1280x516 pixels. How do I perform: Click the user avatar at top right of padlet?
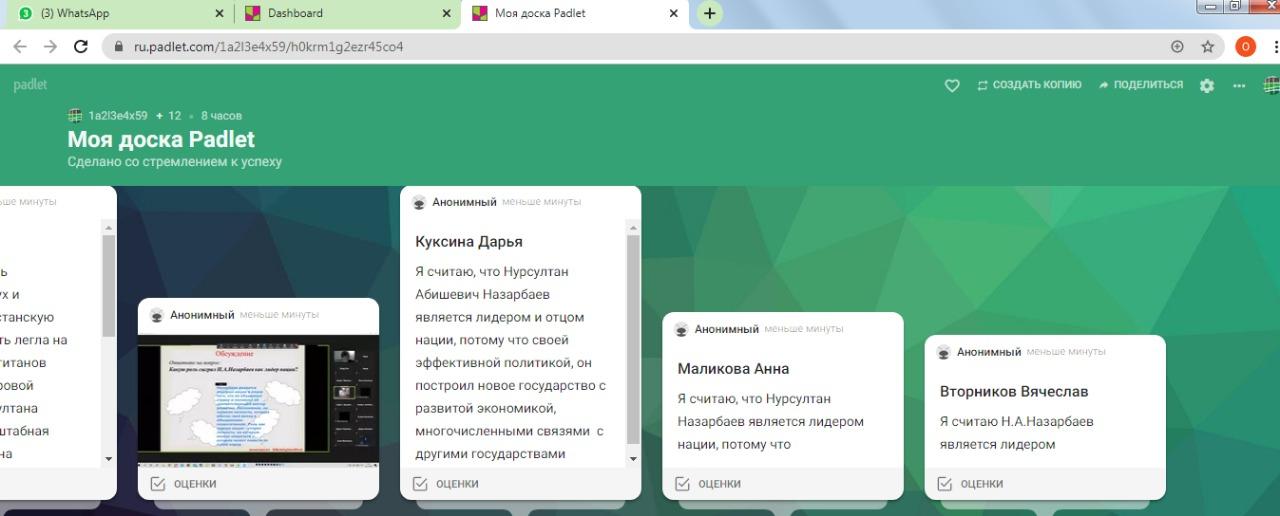[1272, 86]
